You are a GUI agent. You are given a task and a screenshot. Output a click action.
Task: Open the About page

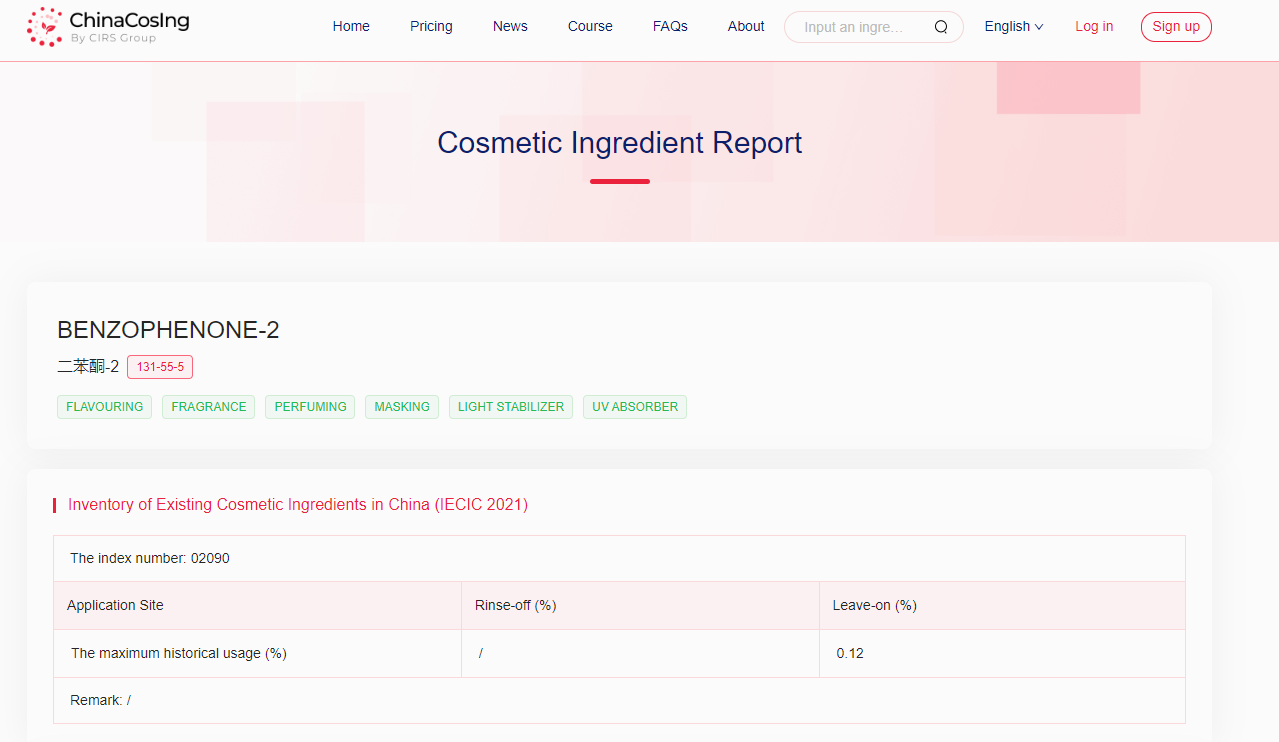pyautogui.click(x=746, y=27)
